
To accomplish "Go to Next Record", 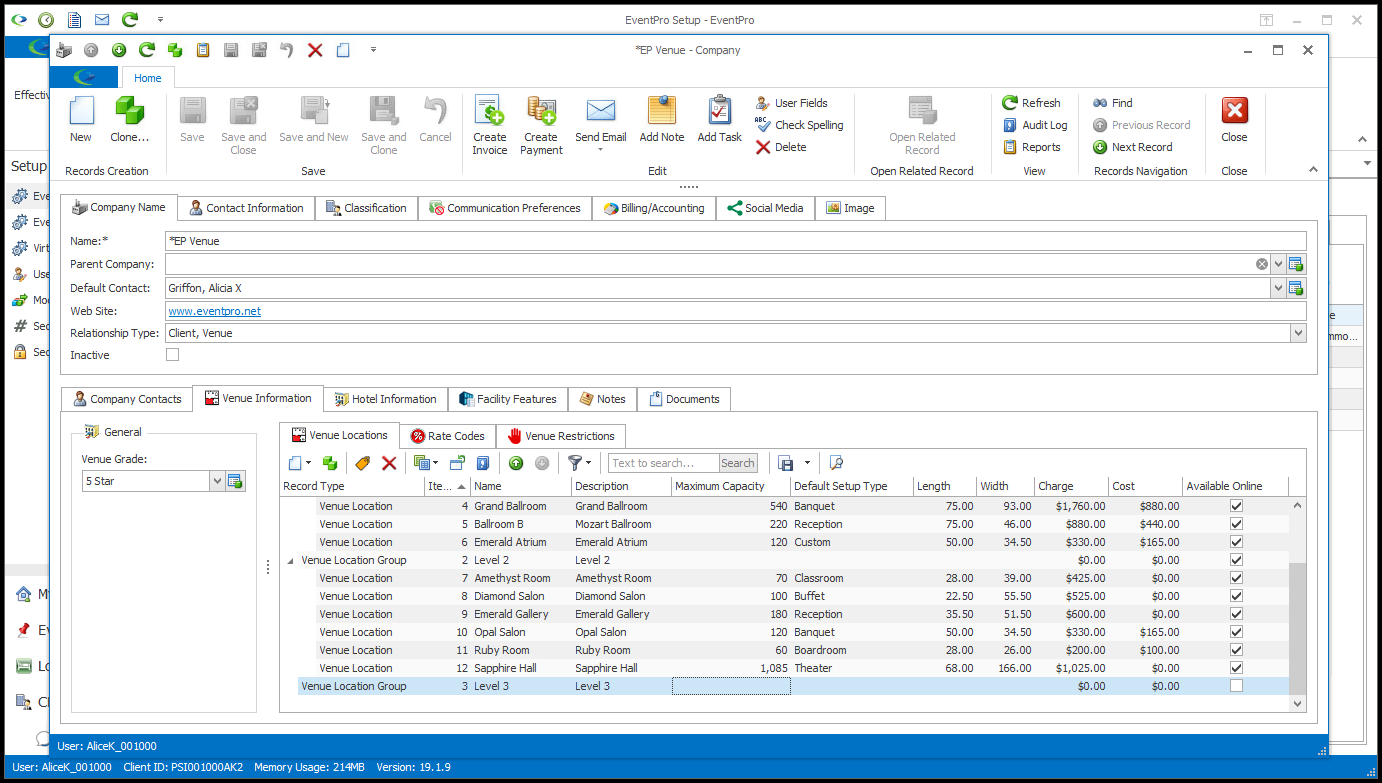I will coord(1132,147).
